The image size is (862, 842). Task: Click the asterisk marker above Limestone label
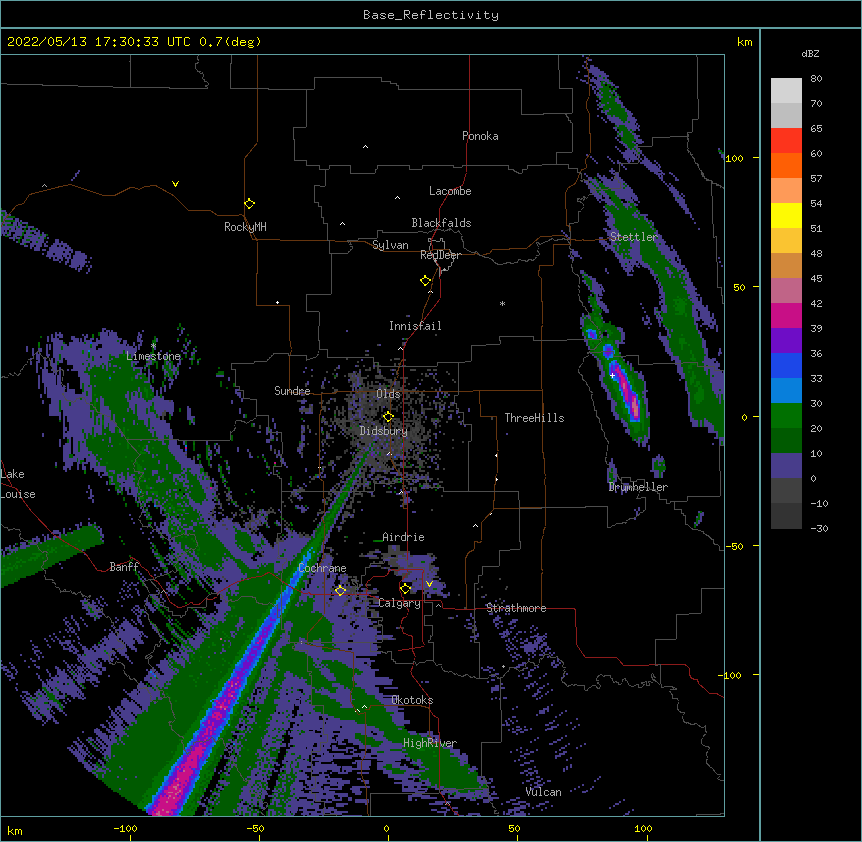tap(153, 346)
